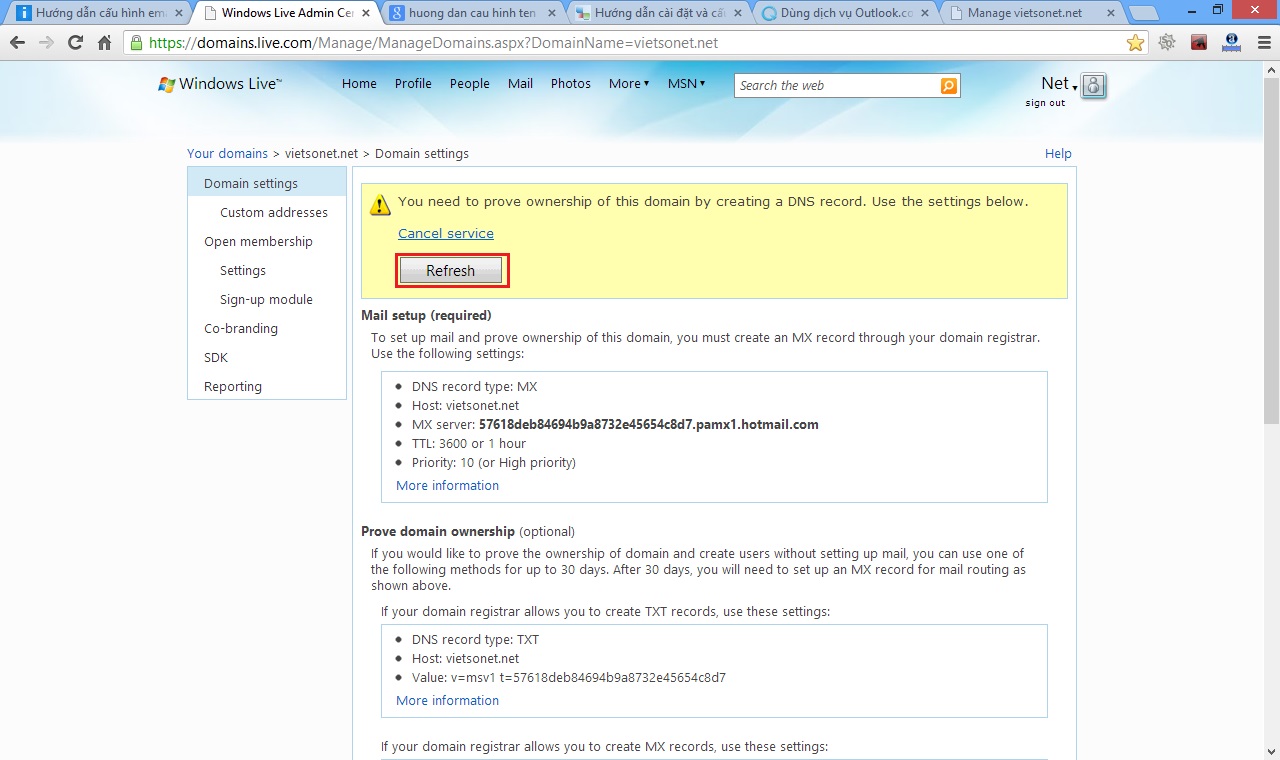Open Profile in Windows Live navigation
This screenshot has height=760, width=1280.
click(x=413, y=84)
